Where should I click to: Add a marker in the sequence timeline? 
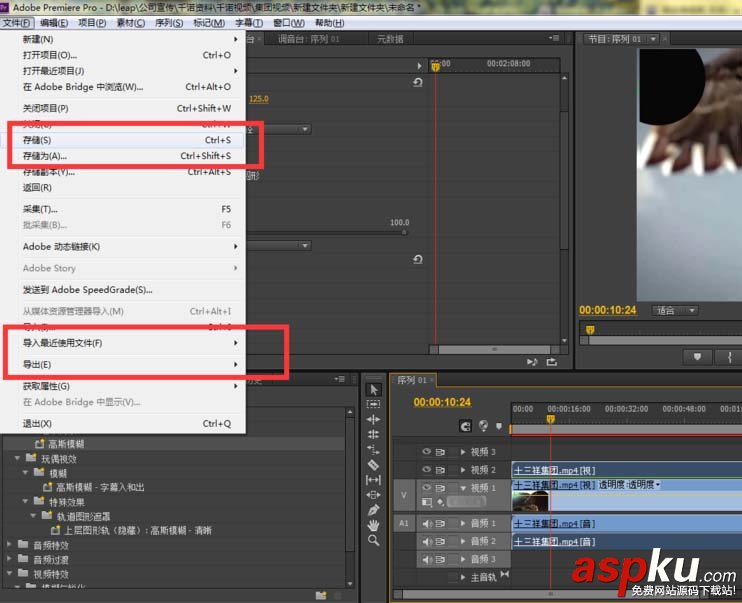499,426
